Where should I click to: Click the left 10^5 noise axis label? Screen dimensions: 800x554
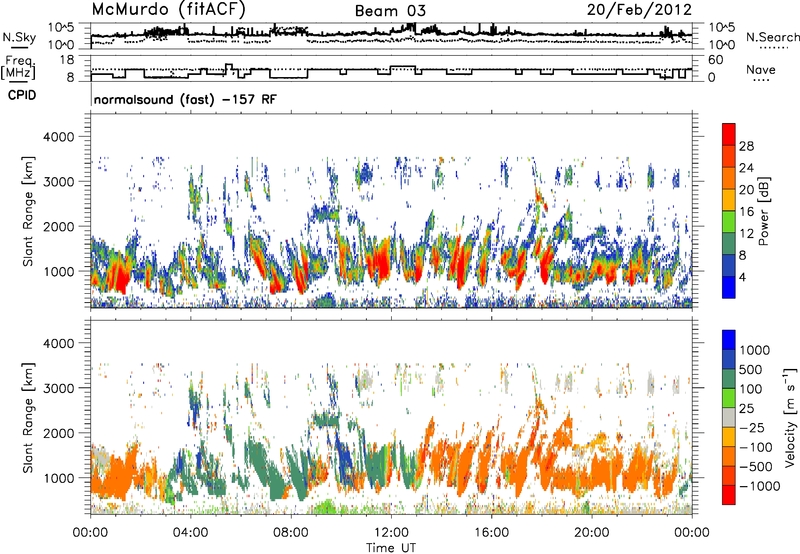tap(62, 27)
